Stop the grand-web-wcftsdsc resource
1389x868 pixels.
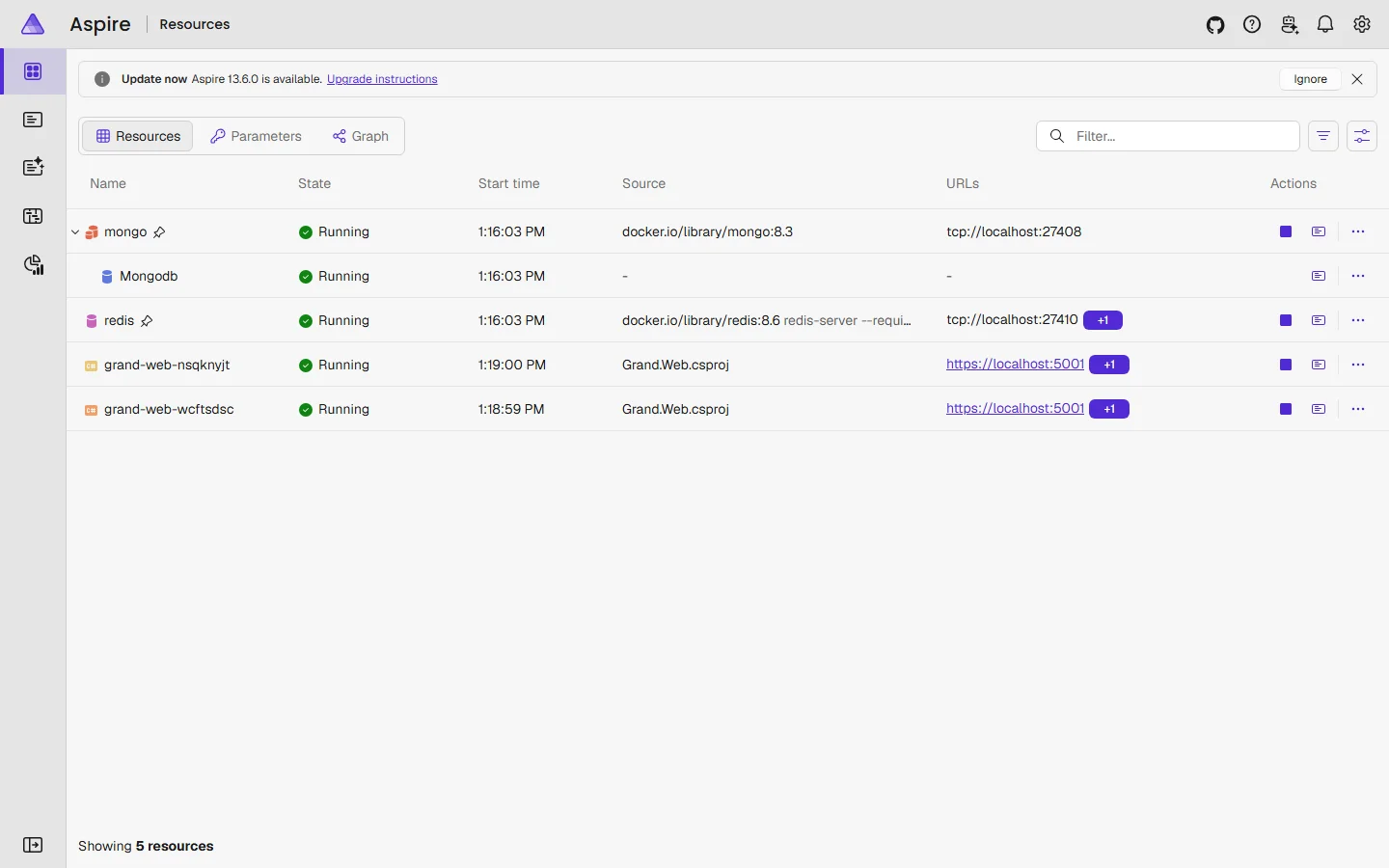pos(1286,409)
